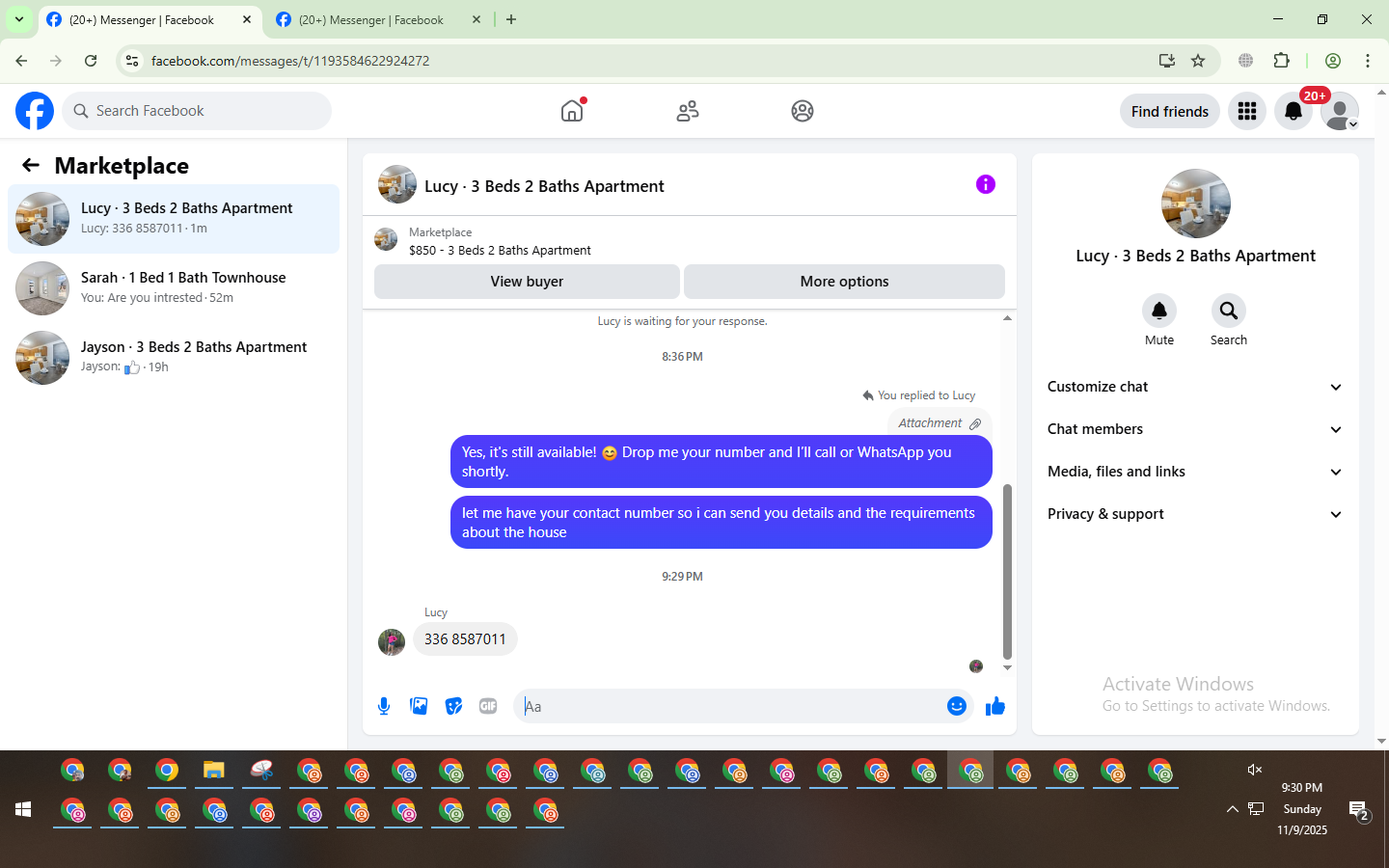Click the network icon in system tray

click(1256, 809)
